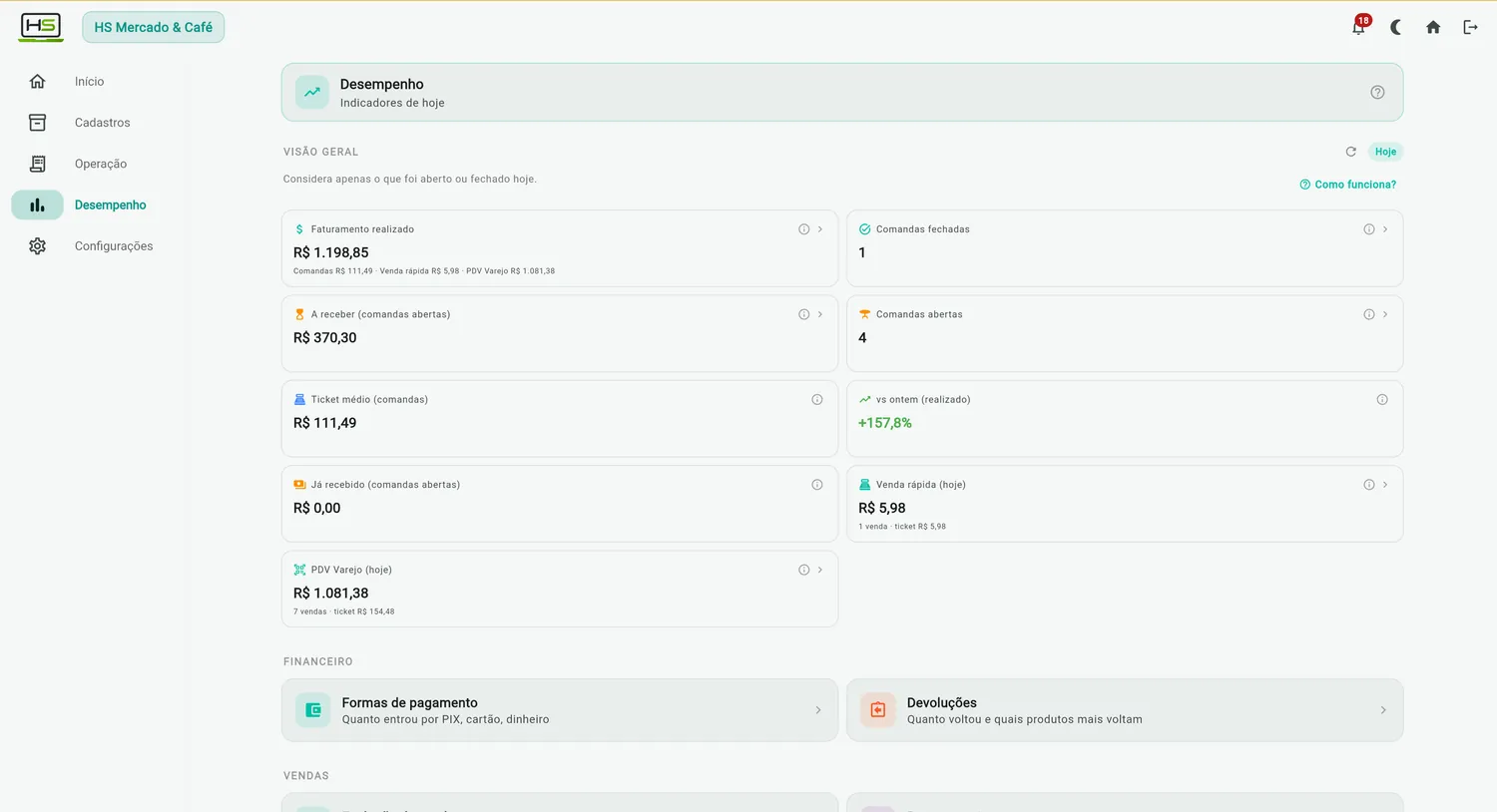Open Formas de pagamento card
This screenshot has width=1497, height=812.
click(x=560, y=710)
